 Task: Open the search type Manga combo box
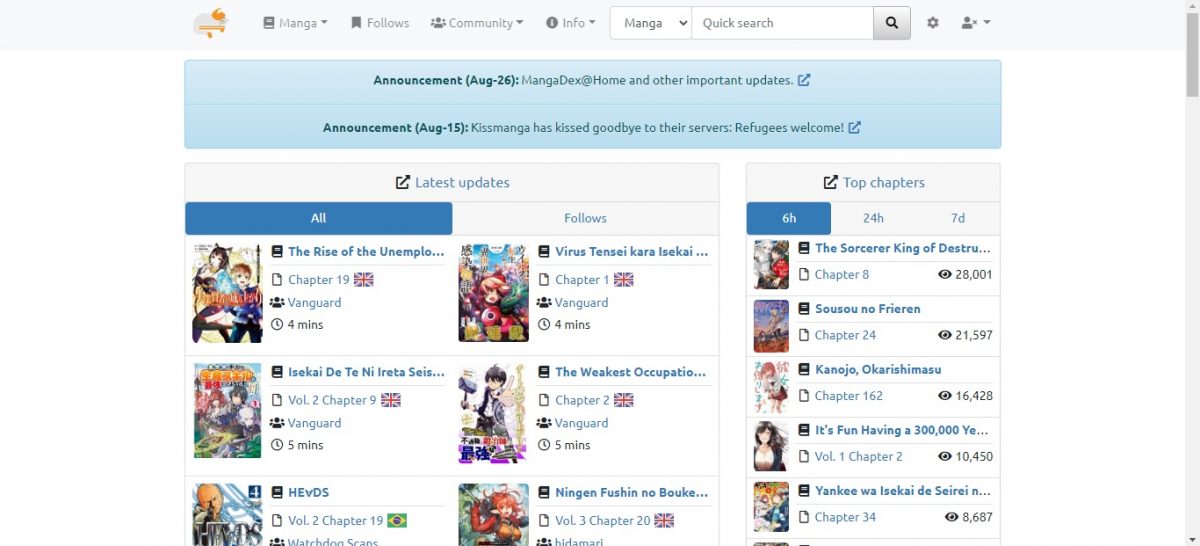650,23
